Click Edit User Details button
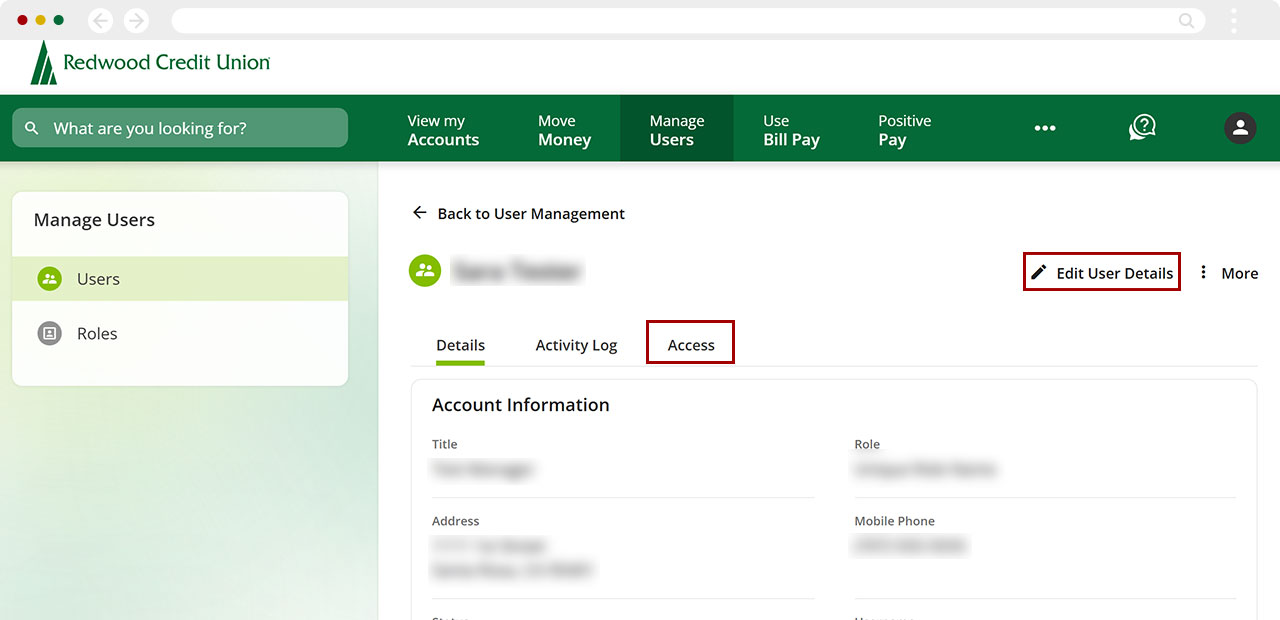1280x620 pixels. pyautogui.click(x=1102, y=272)
